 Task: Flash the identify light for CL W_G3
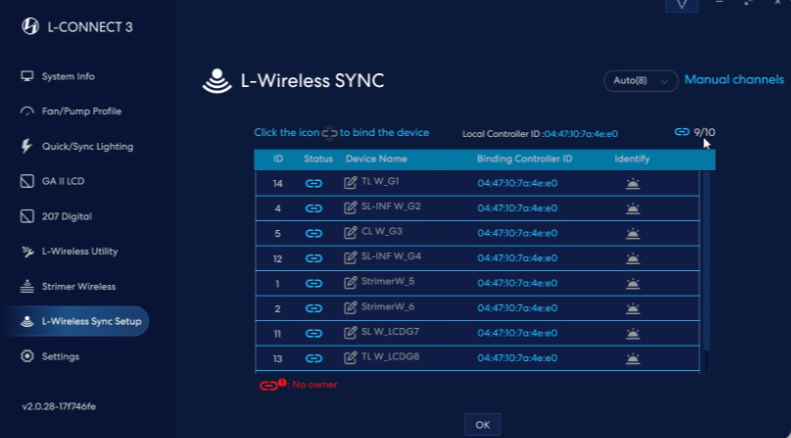tap(633, 234)
